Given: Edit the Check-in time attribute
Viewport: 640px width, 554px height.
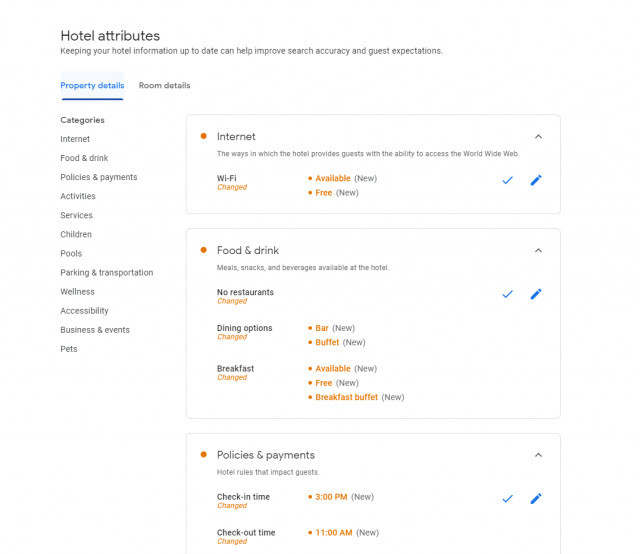Looking at the screenshot, I should (x=536, y=498).
